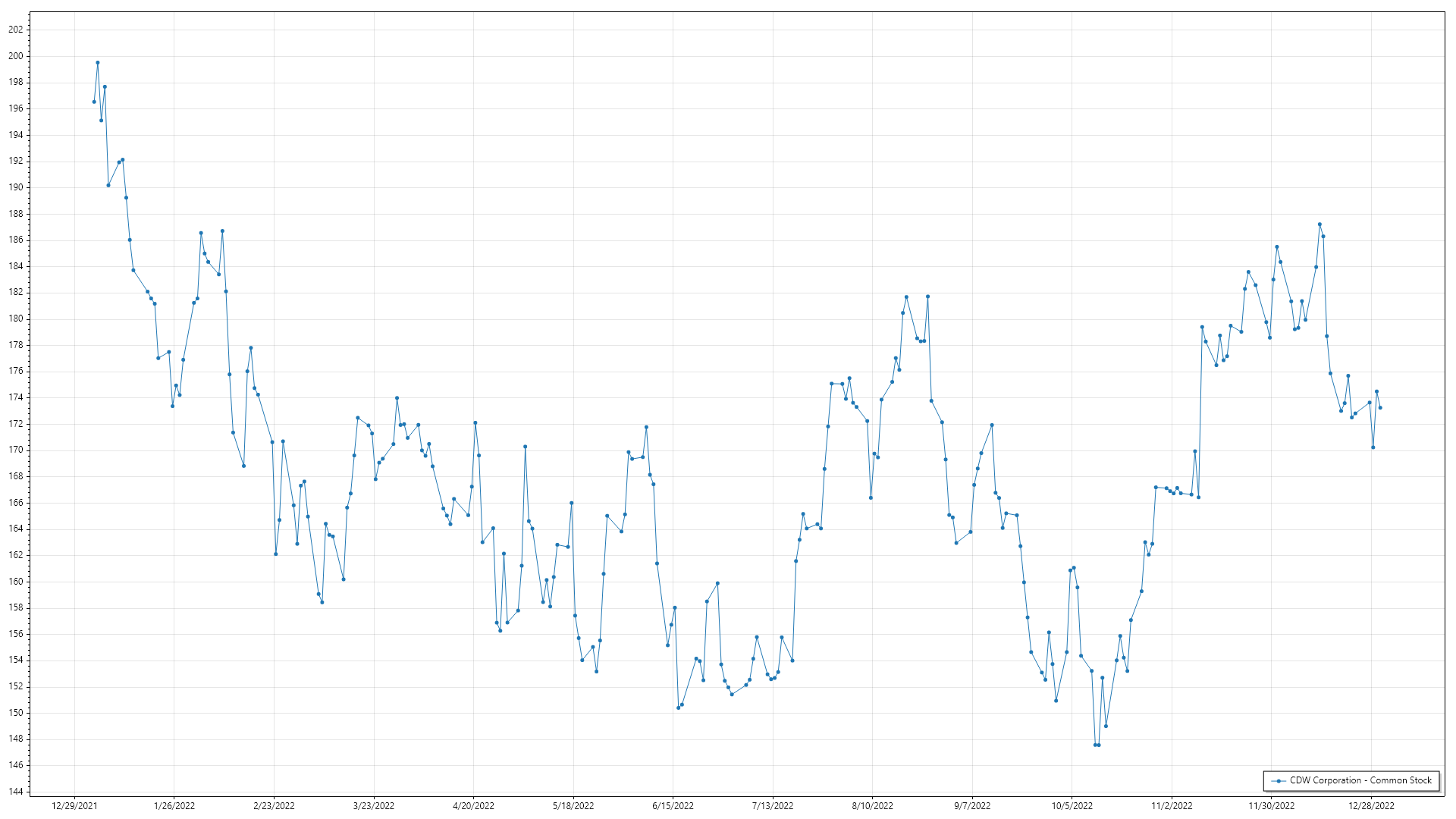Select the December peak data point near 187

pos(1319,224)
